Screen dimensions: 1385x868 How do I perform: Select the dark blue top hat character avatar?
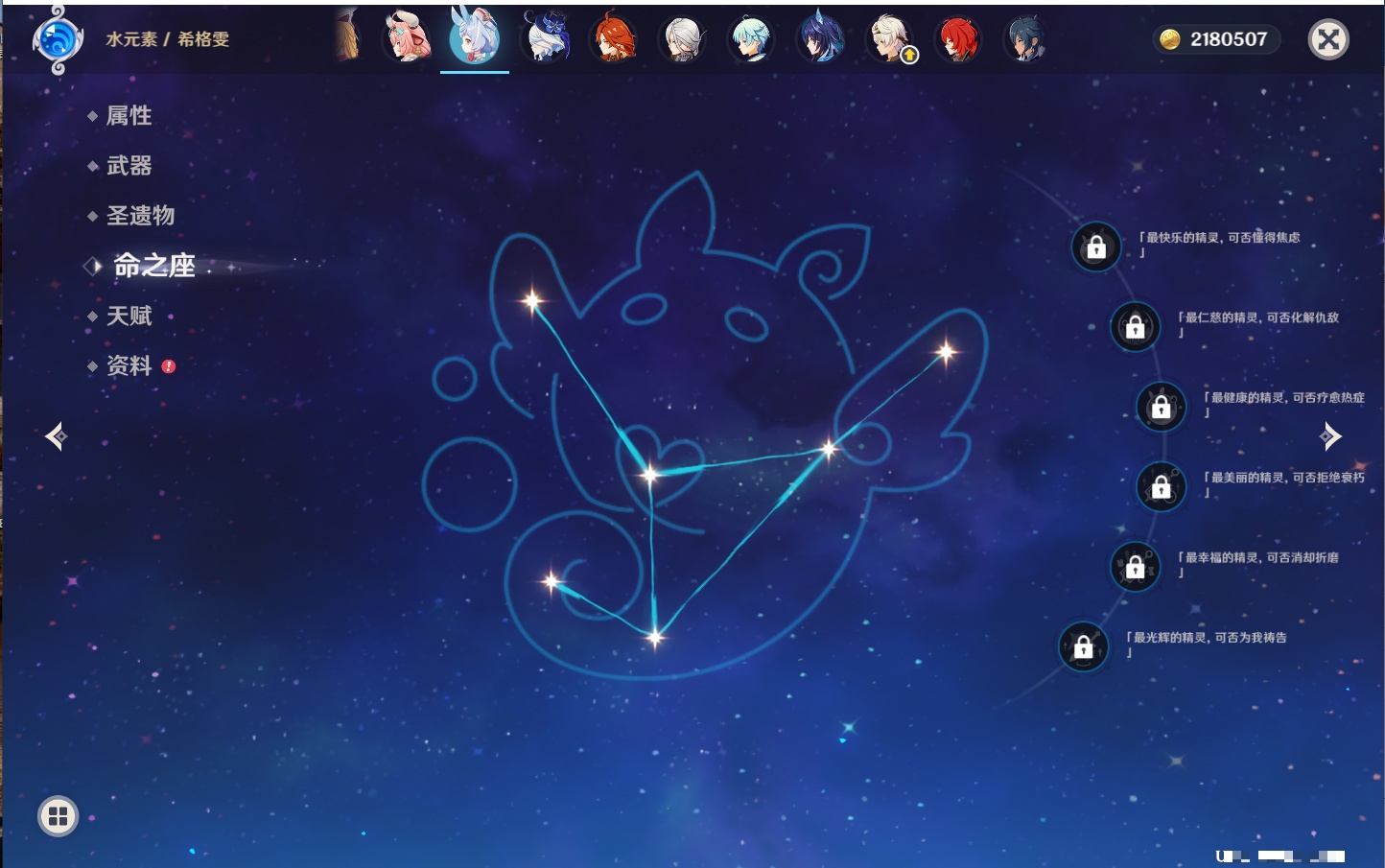click(545, 38)
